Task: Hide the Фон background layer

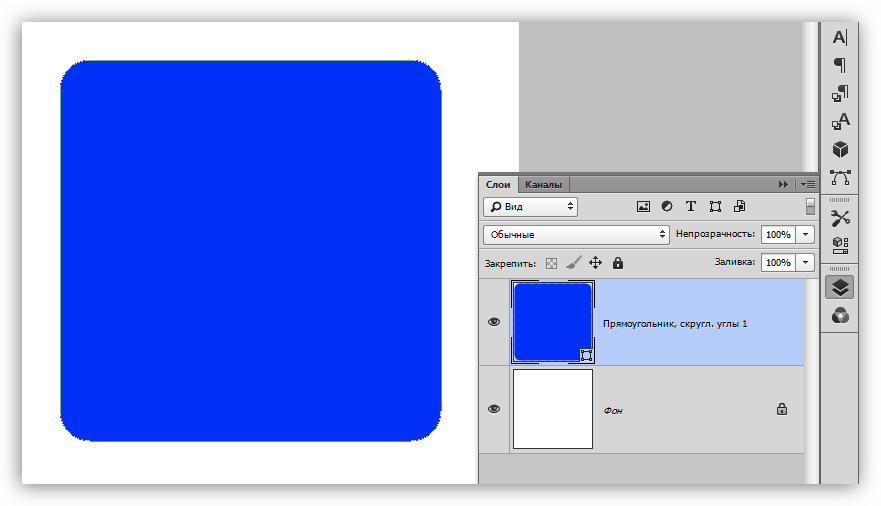Action: point(494,409)
